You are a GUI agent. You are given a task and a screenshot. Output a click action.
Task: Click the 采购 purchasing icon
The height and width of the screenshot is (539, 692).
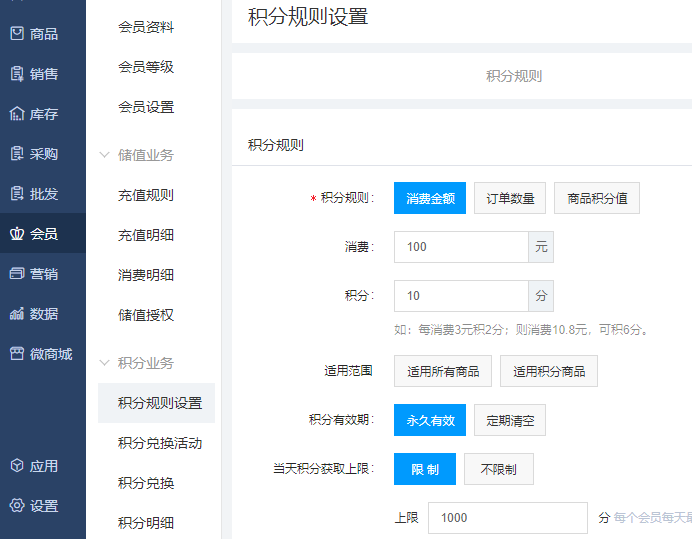17,154
